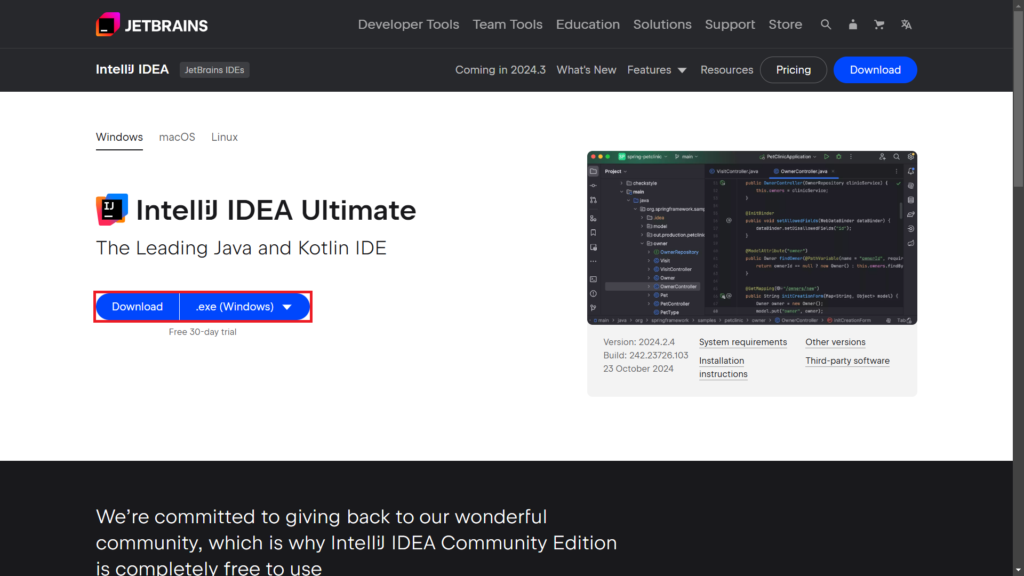The width and height of the screenshot is (1024, 576).
Task: Switch to the macOS tab
Action: 177,137
